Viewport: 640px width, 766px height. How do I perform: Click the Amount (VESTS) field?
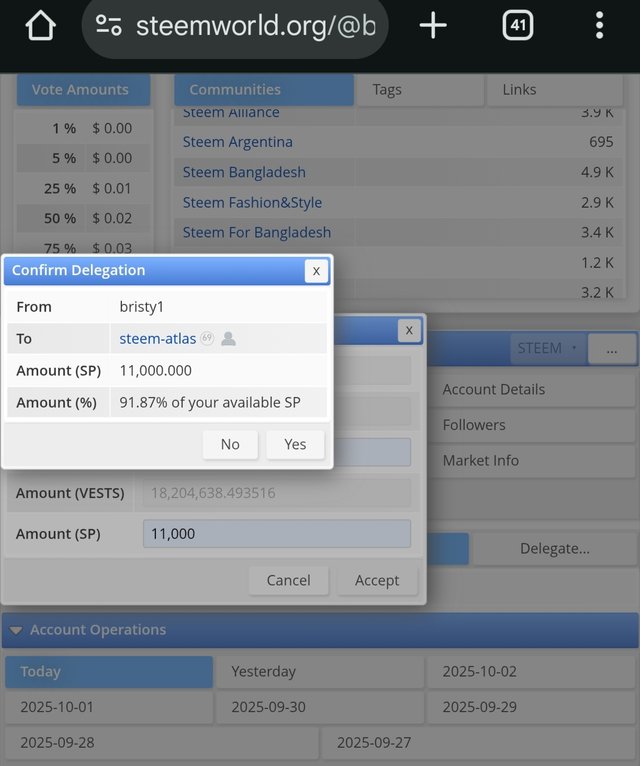tap(277, 493)
